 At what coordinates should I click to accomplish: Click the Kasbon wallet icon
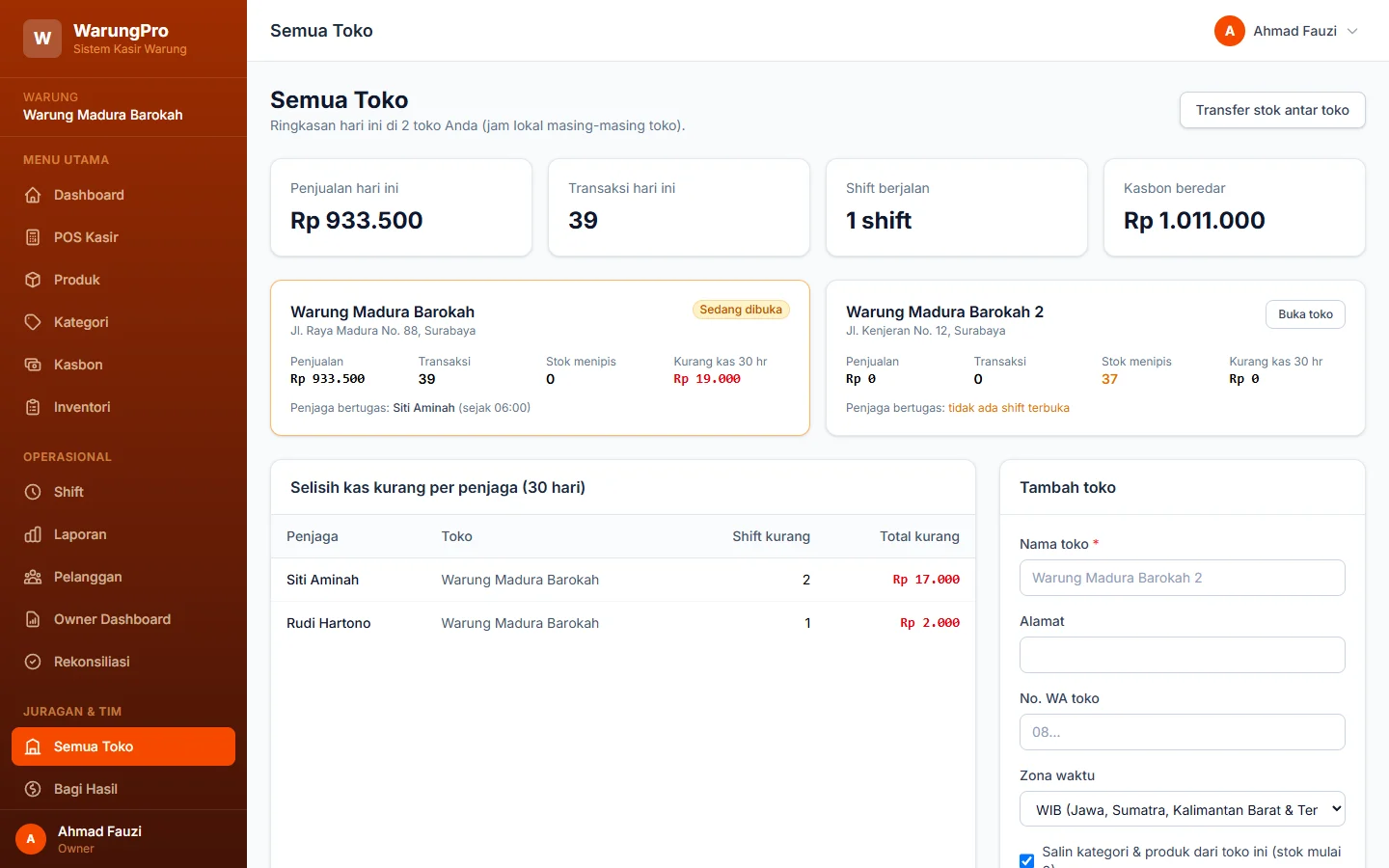[33, 365]
